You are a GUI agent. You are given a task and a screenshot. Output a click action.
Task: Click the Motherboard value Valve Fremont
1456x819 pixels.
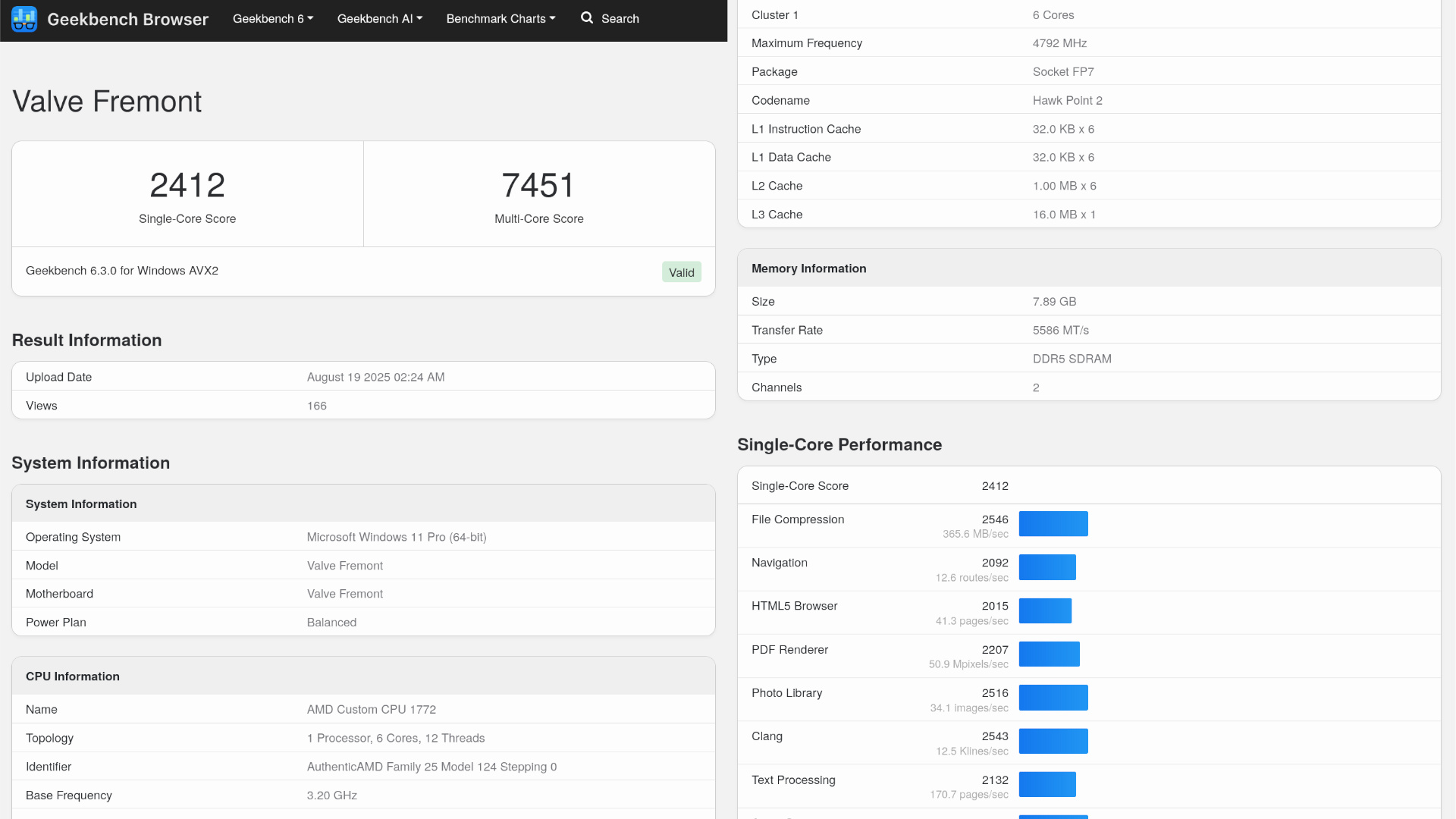click(345, 594)
